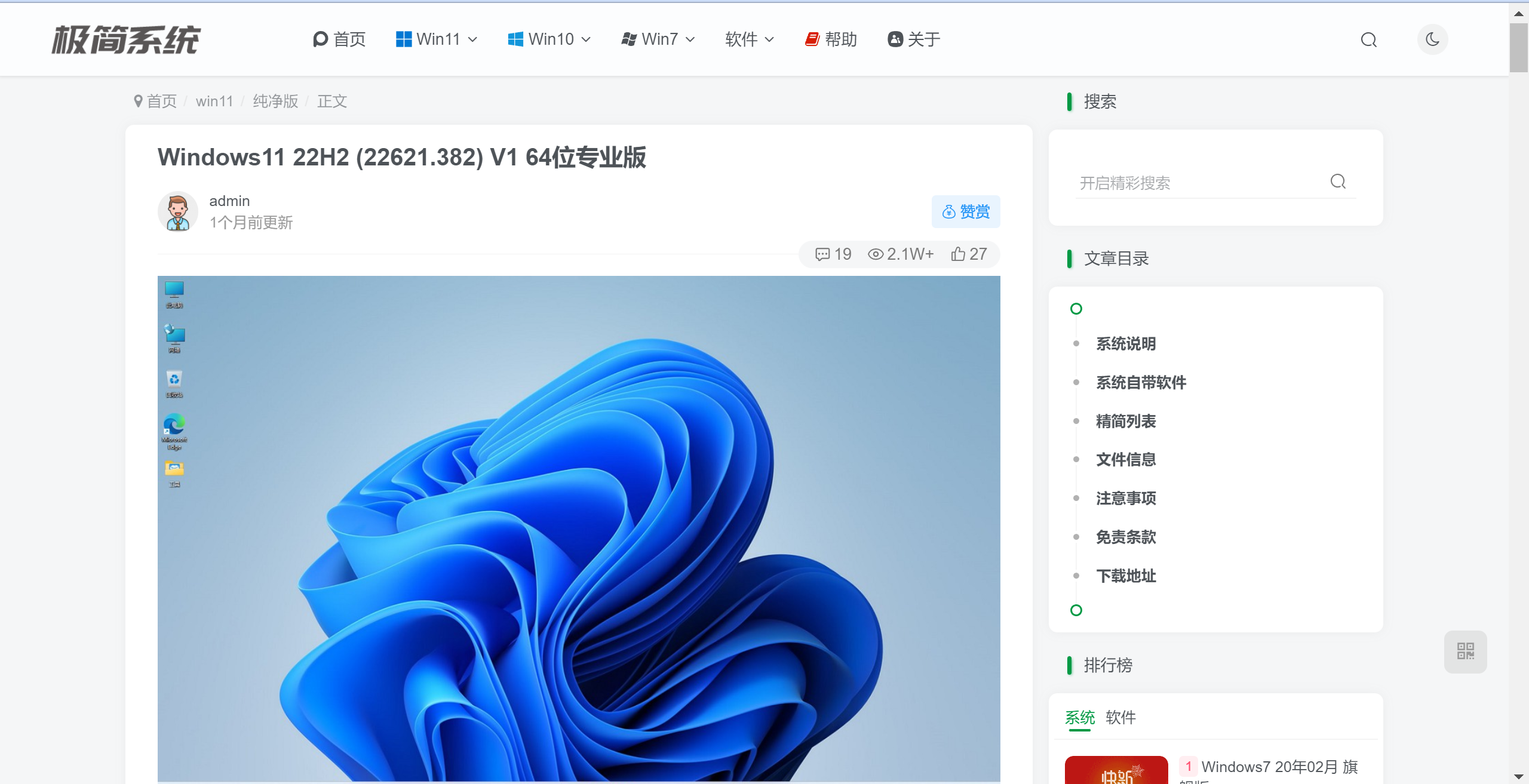Click the 赞赏 reward button
Image resolution: width=1529 pixels, height=784 pixels.
pyautogui.click(x=965, y=212)
